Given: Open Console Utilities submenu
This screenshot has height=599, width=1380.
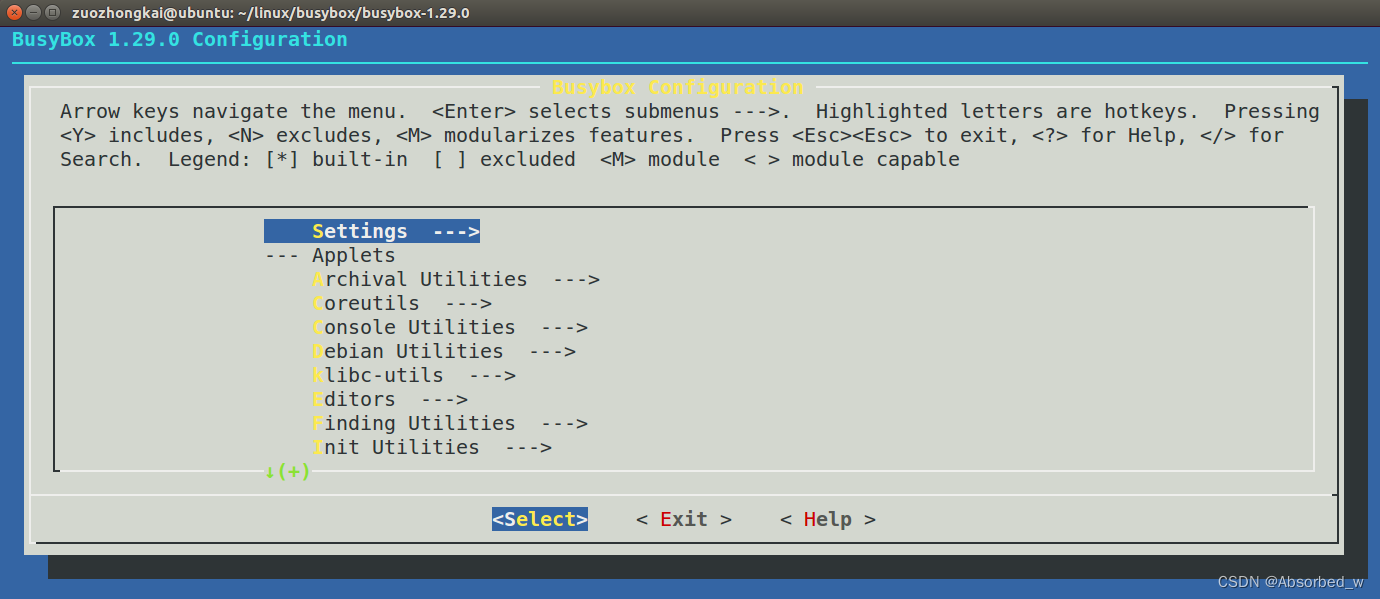Looking at the screenshot, I should pos(450,327).
